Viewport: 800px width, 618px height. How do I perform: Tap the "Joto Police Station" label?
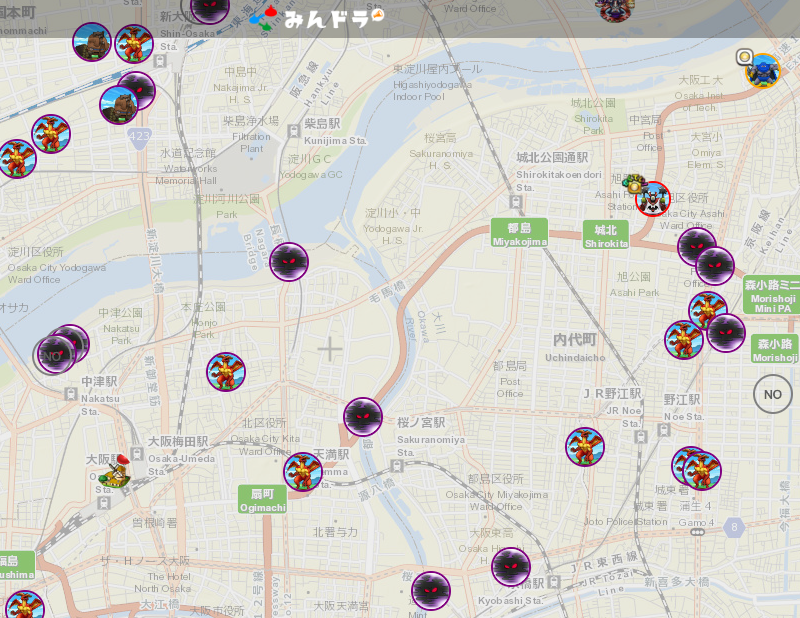(626, 522)
